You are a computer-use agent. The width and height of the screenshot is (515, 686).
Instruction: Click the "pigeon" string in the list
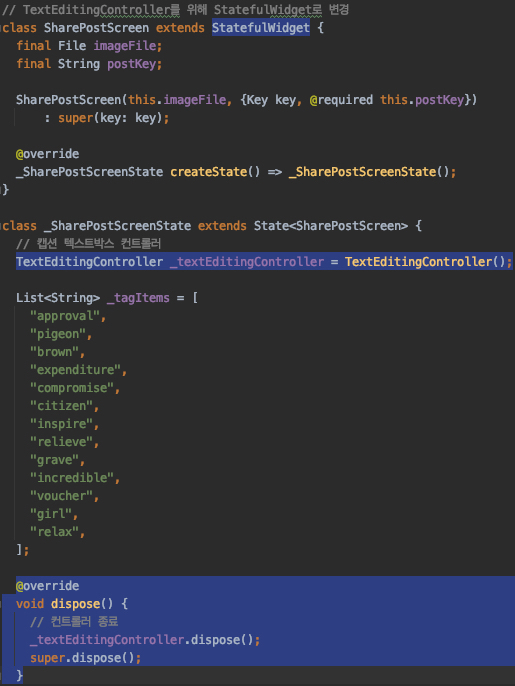pos(58,334)
